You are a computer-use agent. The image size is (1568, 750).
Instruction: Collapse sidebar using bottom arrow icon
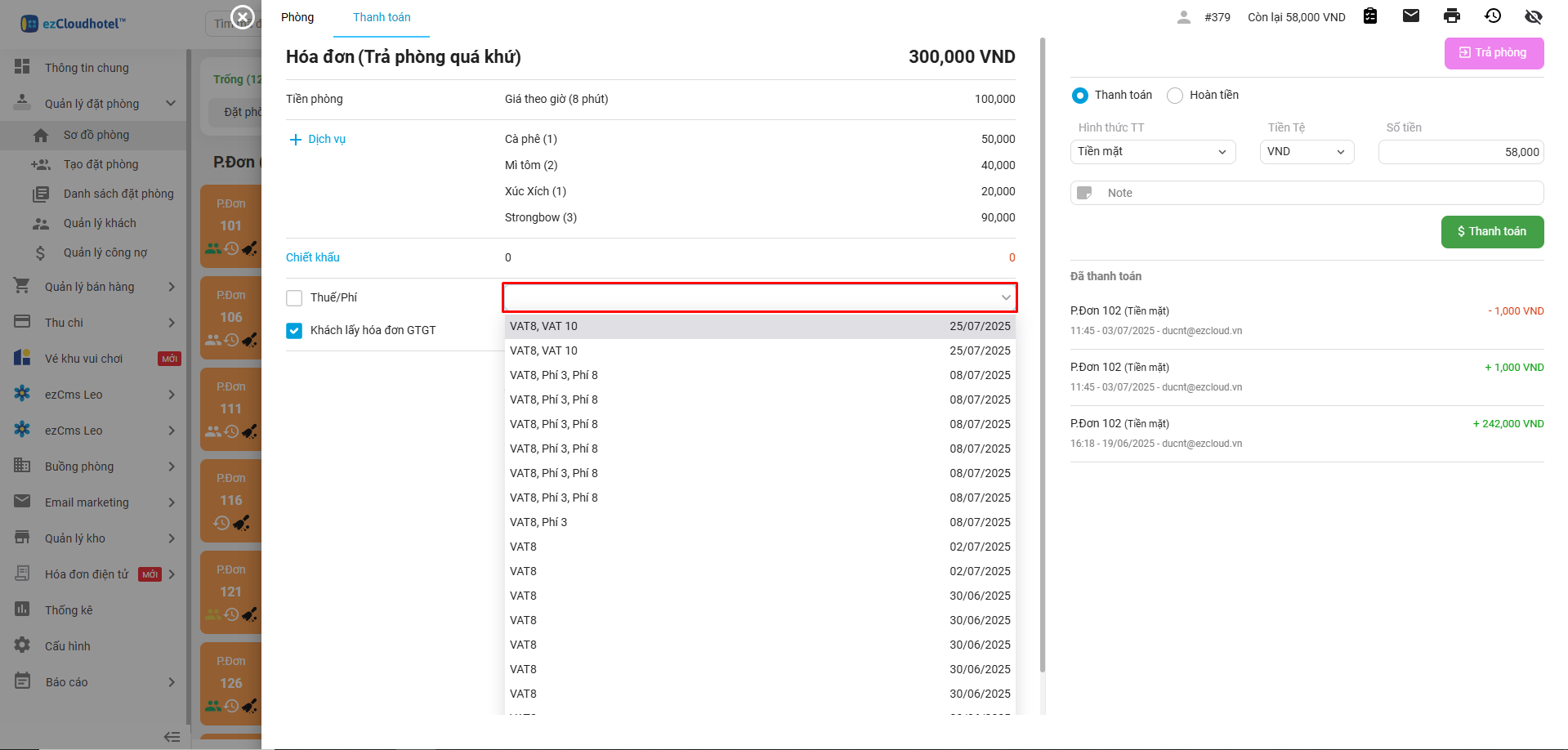point(172,736)
